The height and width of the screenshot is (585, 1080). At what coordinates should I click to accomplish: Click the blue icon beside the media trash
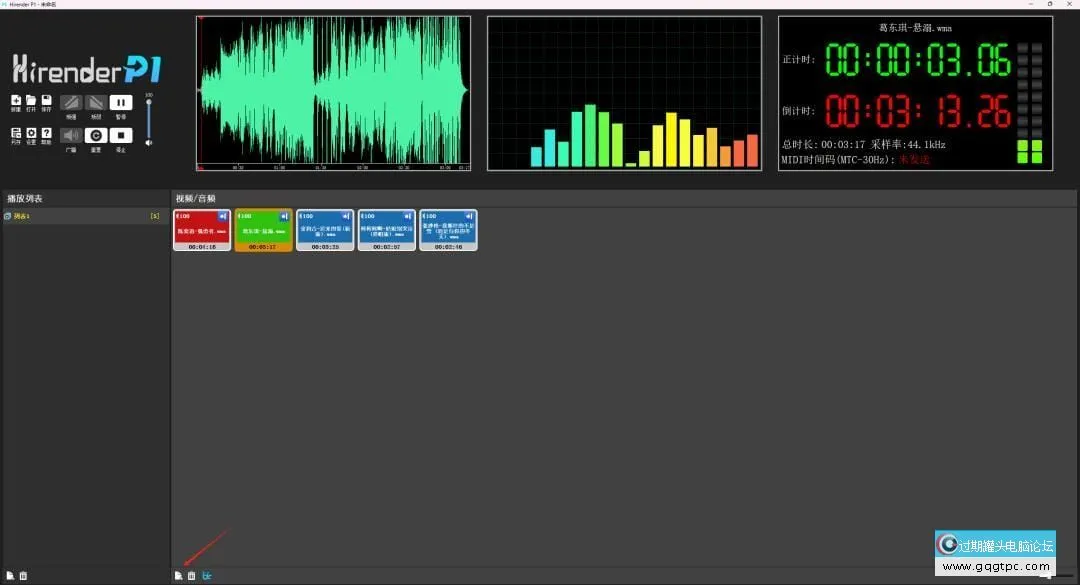coord(207,576)
